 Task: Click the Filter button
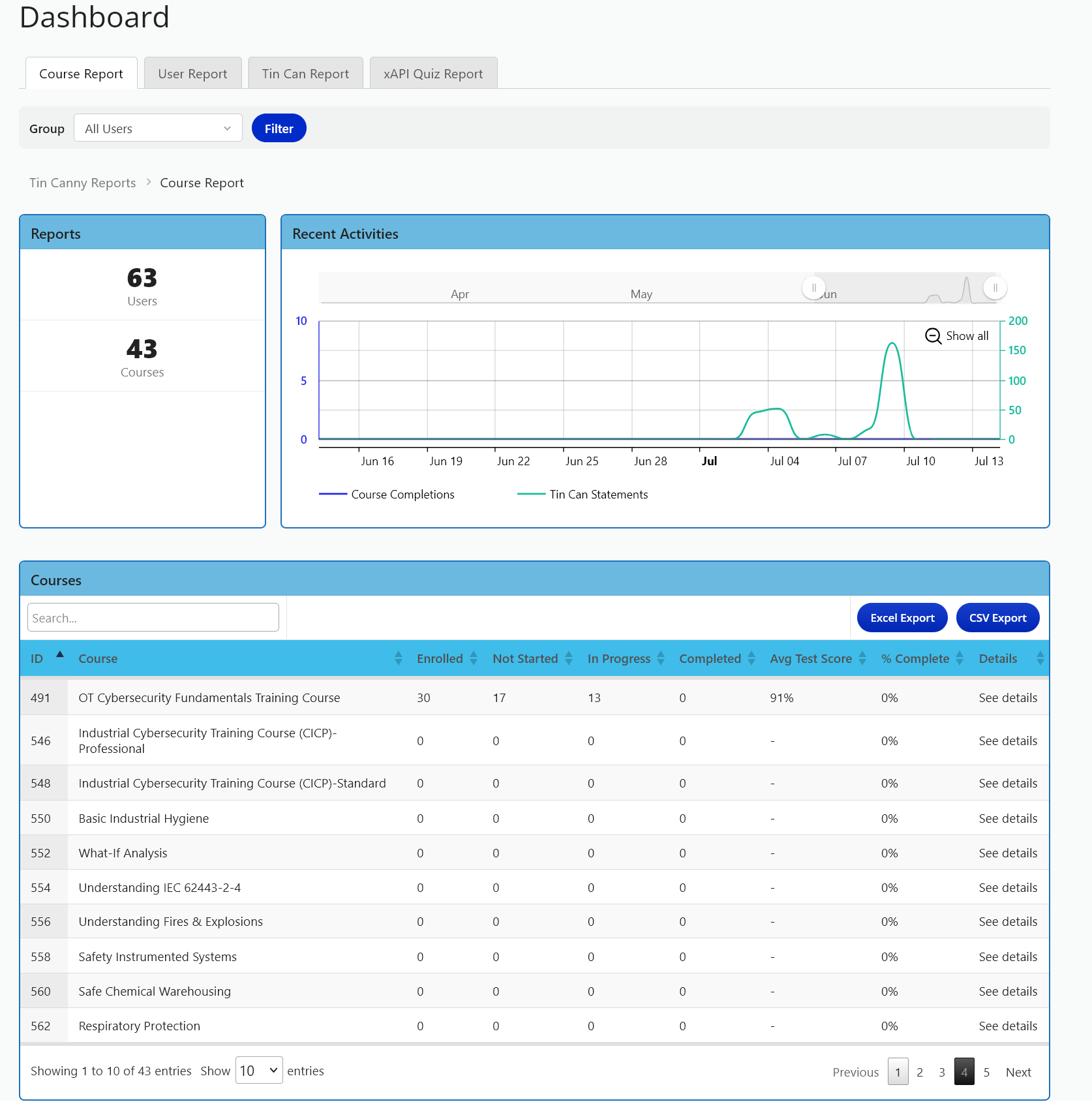pyautogui.click(x=279, y=128)
